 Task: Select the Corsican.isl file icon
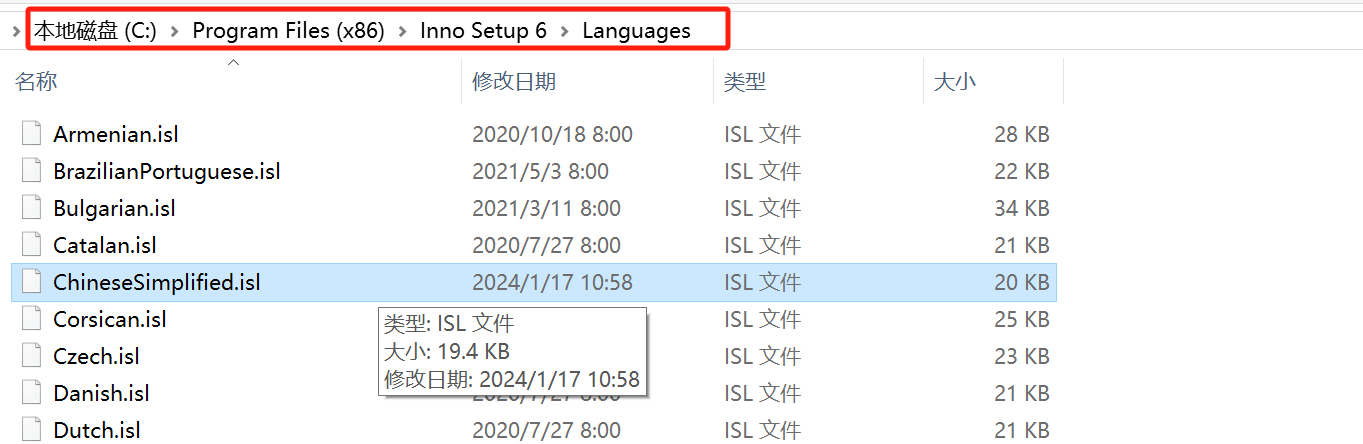click(31, 319)
